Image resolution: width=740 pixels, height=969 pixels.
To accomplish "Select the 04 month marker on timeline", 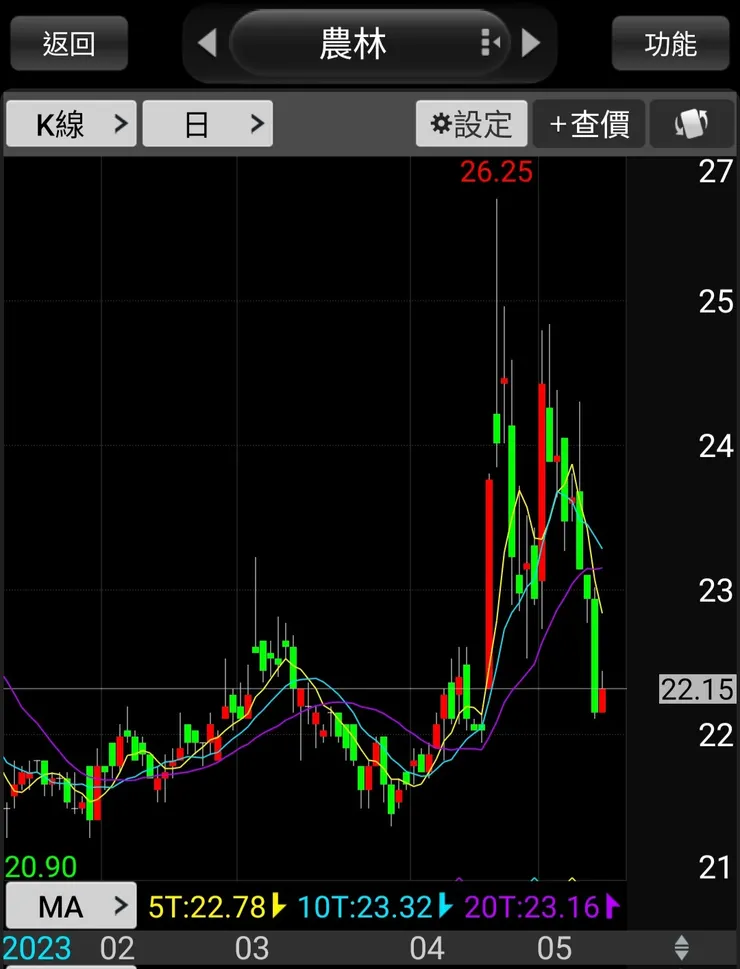I will pyautogui.click(x=427, y=948).
